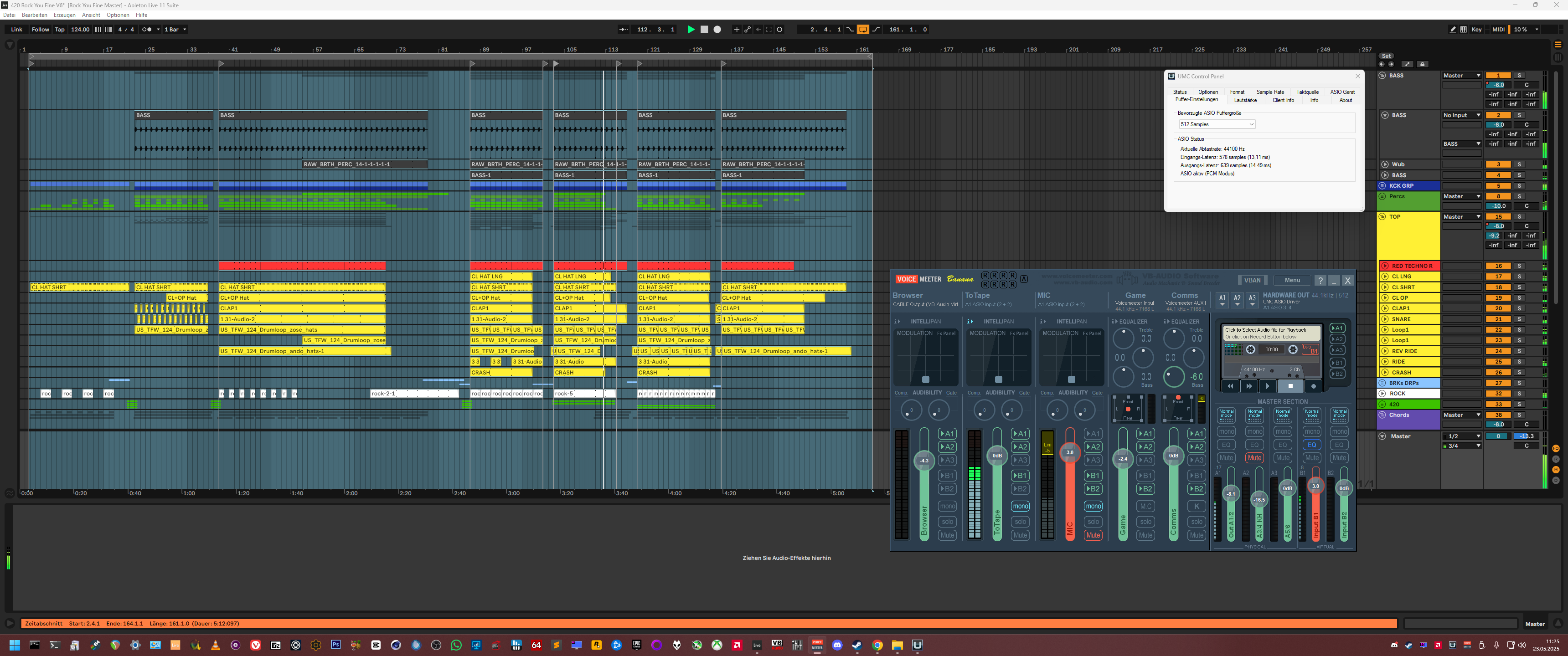Click the arrangement record button

tap(717, 29)
